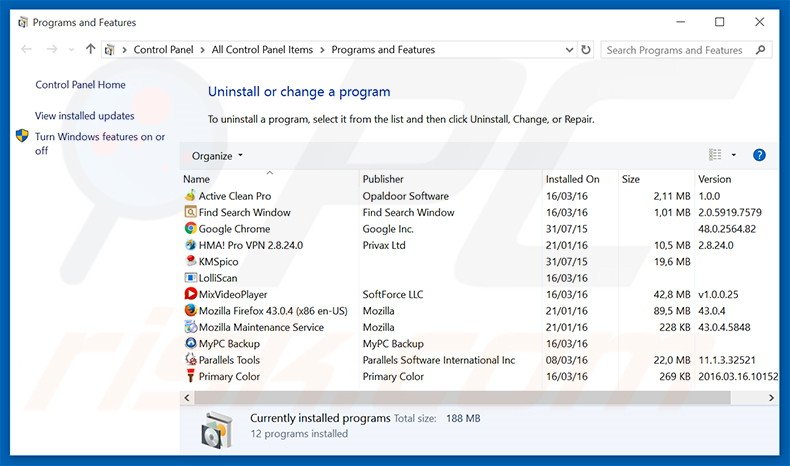Click the Programs and Features title bar icon
790x466 pixels.
click(x=23, y=23)
